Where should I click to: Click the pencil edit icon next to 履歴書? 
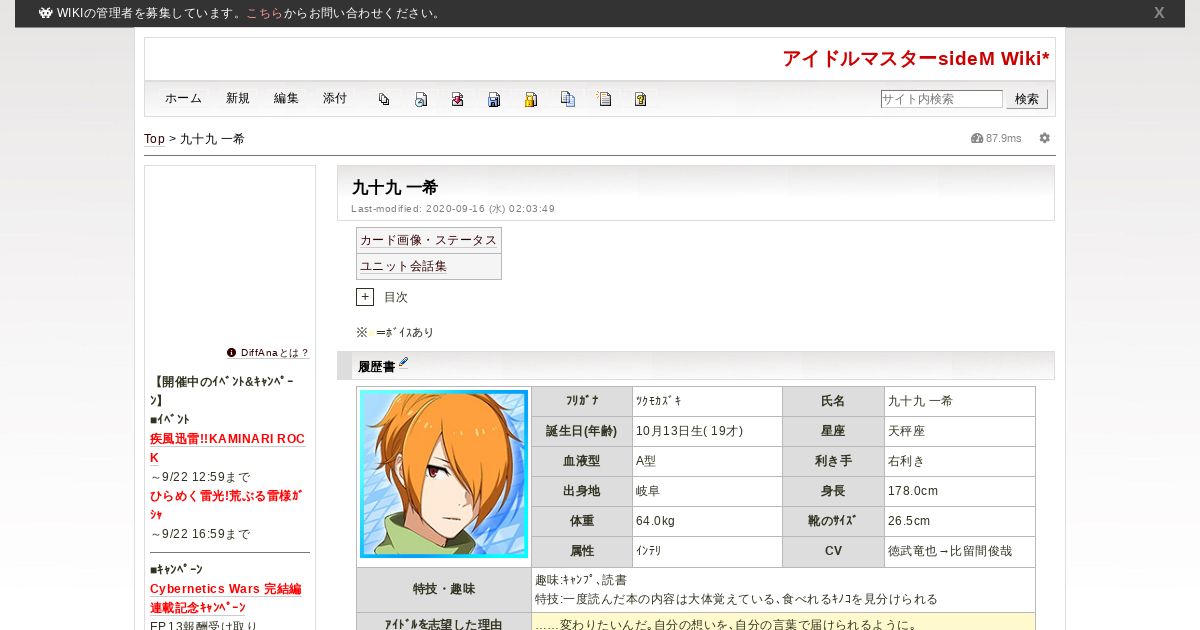click(x=403, y=363)
